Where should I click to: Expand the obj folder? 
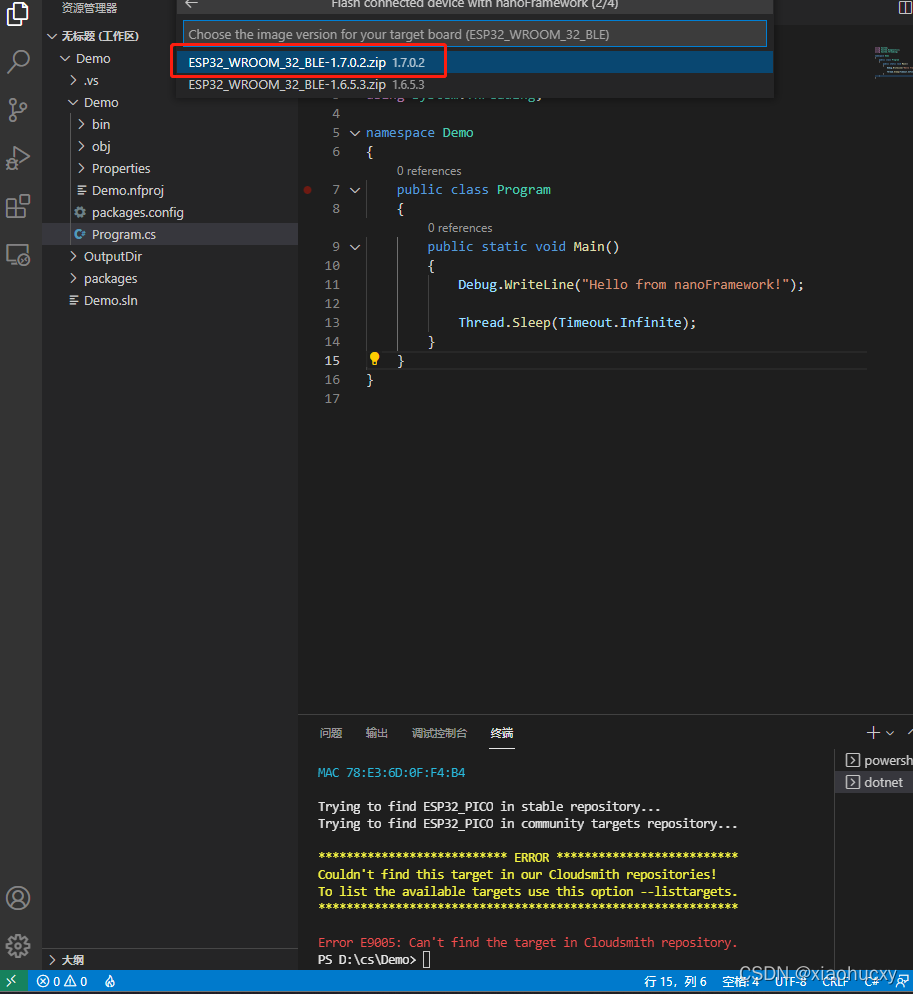point(81,146)
